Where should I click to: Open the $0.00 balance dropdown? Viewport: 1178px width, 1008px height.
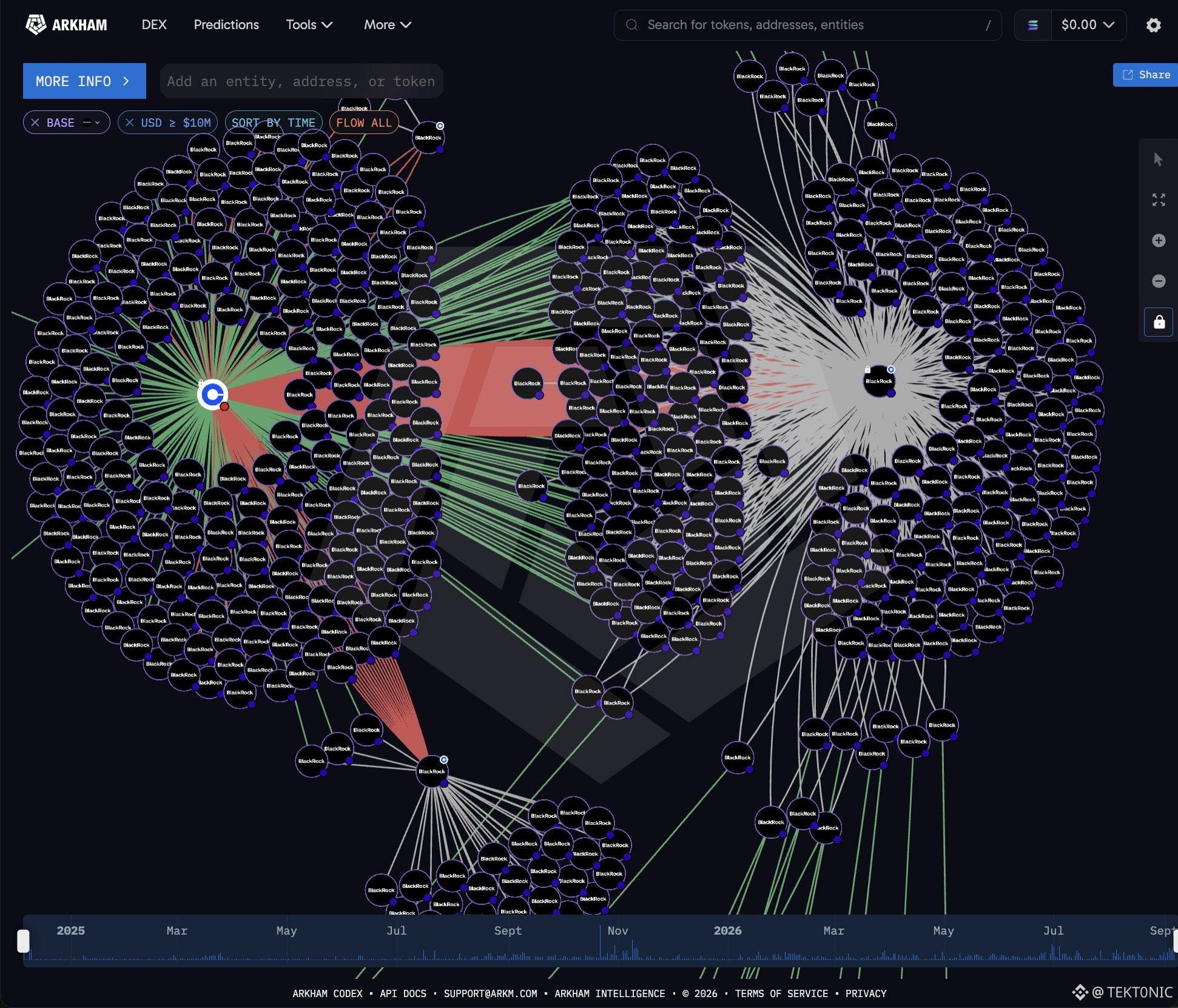point(1088,25)
